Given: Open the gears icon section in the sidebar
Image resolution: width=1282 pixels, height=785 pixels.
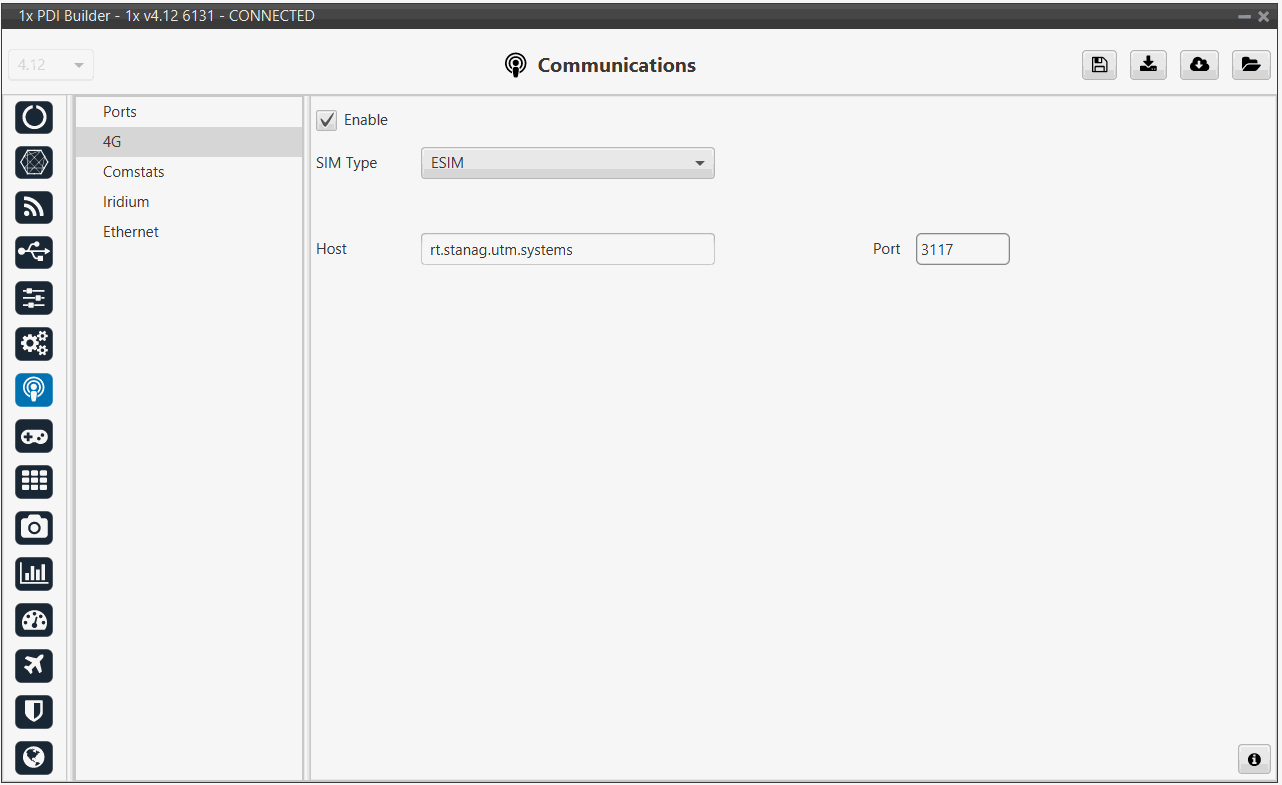Looking at the screenshot, I should point(34,344).
